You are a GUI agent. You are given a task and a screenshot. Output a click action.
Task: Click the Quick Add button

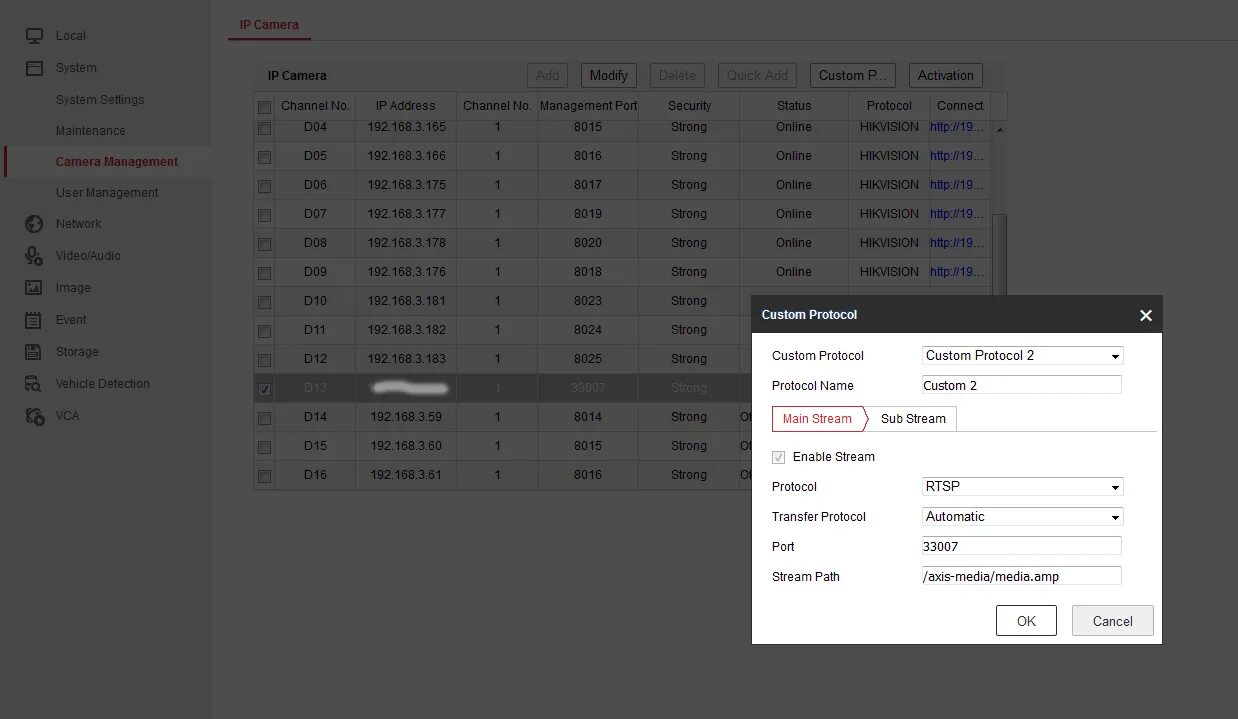coord(757,75)
